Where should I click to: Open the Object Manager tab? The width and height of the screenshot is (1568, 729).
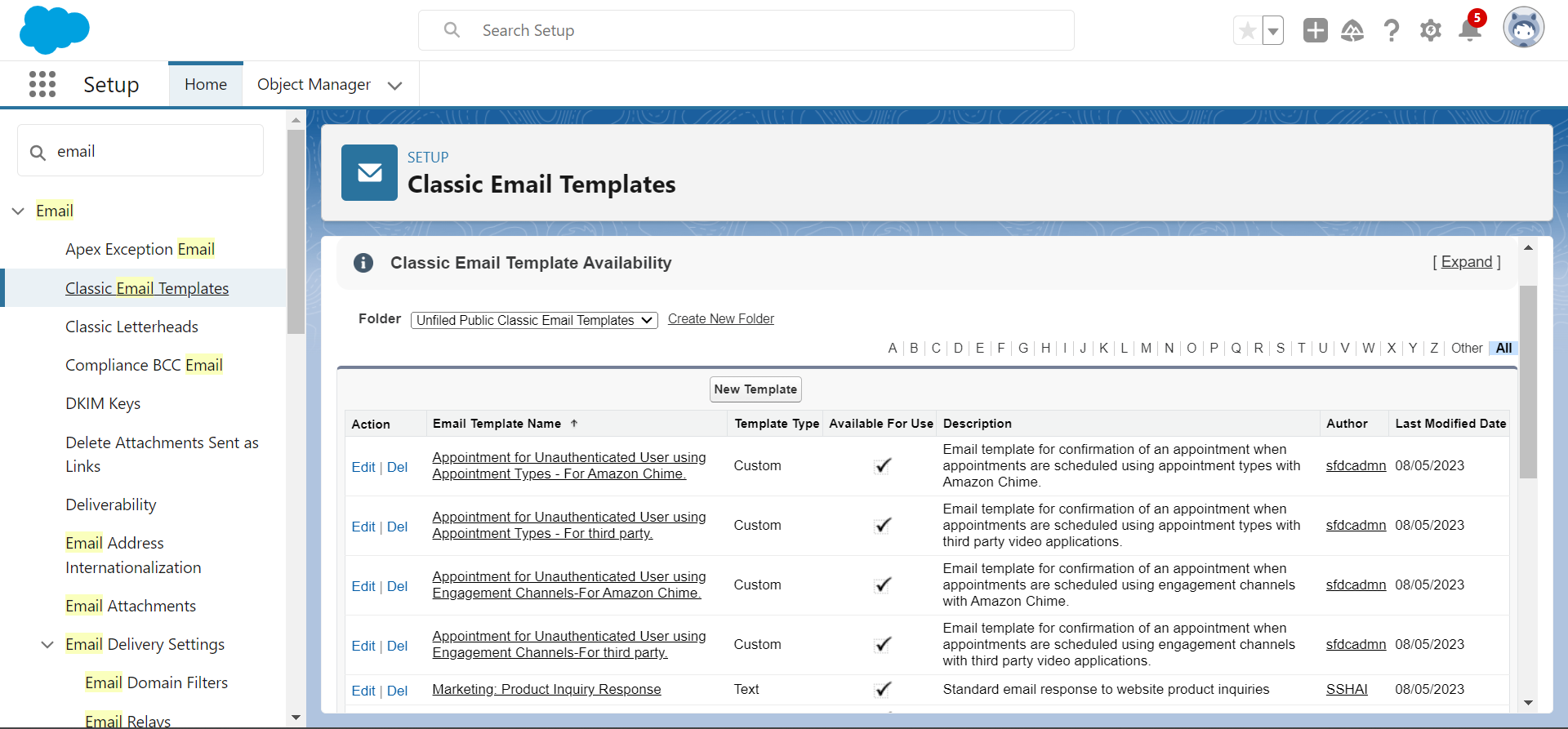click(x=314, y=84)
